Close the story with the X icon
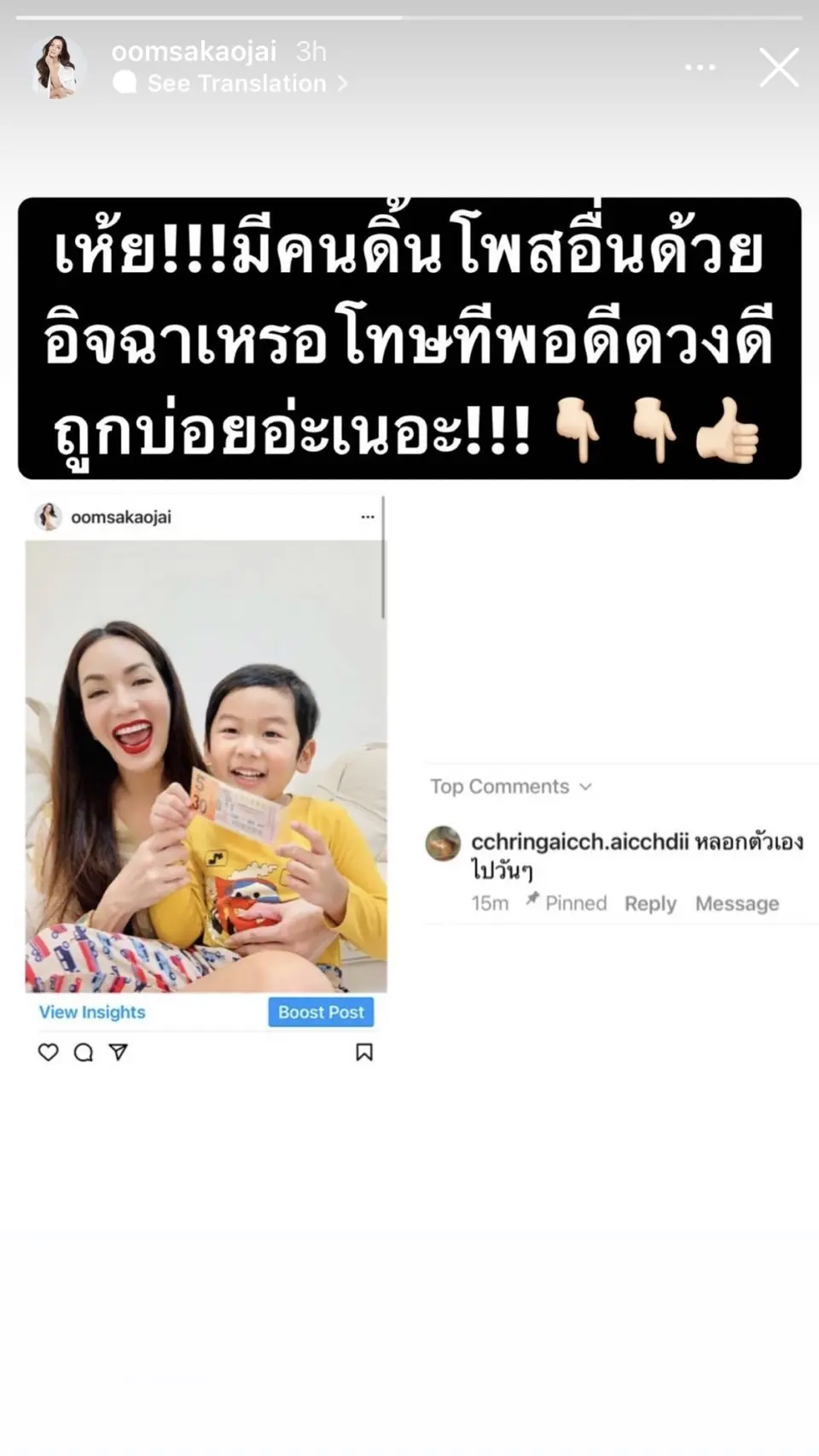Screen dimensions: 819x1456 [779, 67]
